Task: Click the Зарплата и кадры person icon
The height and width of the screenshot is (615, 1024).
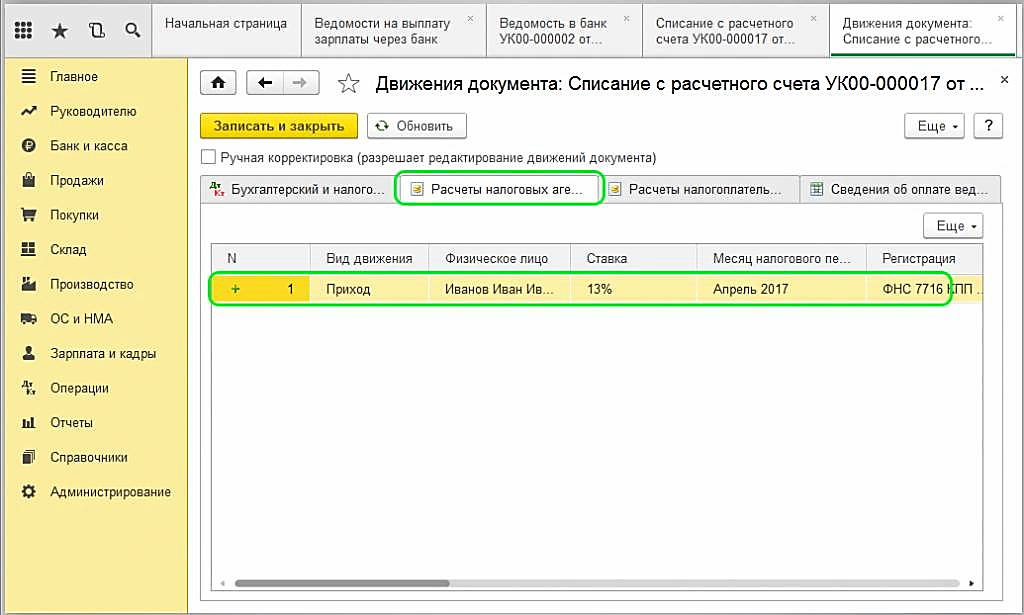Action: [29, 353]
